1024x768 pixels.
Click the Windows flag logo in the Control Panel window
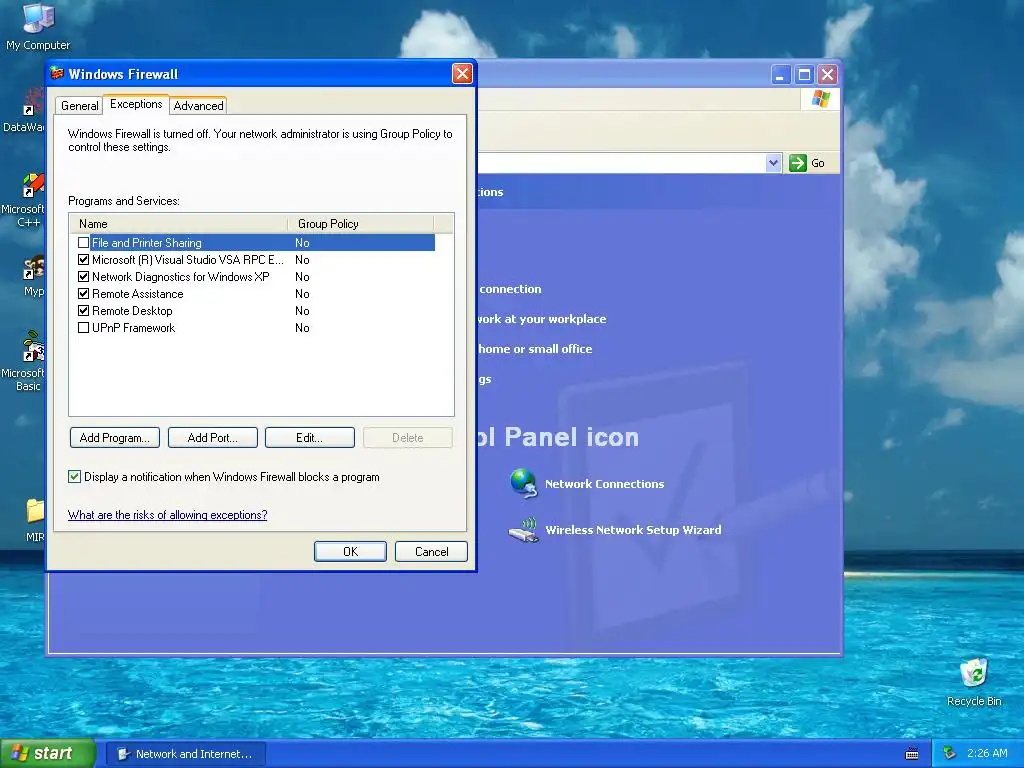pyautogui.click(x=820, y=99)
